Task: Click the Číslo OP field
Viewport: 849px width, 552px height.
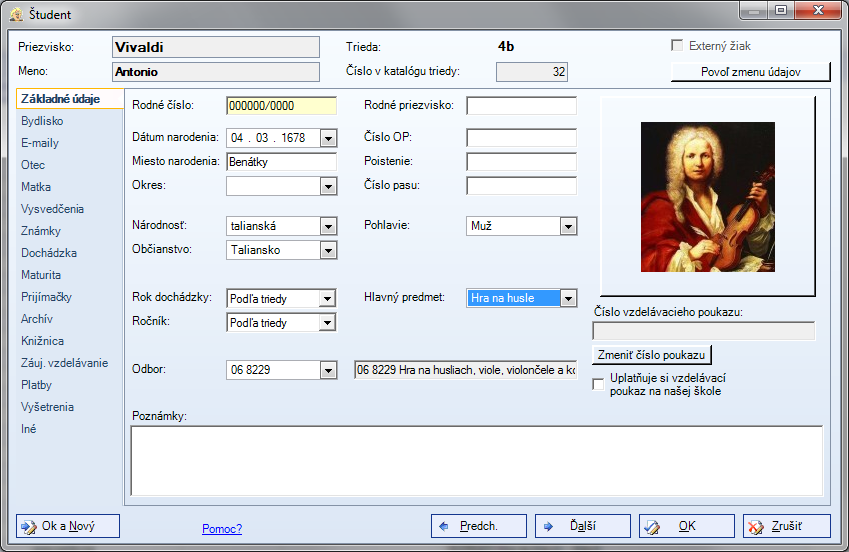Action: coord(521,138)
